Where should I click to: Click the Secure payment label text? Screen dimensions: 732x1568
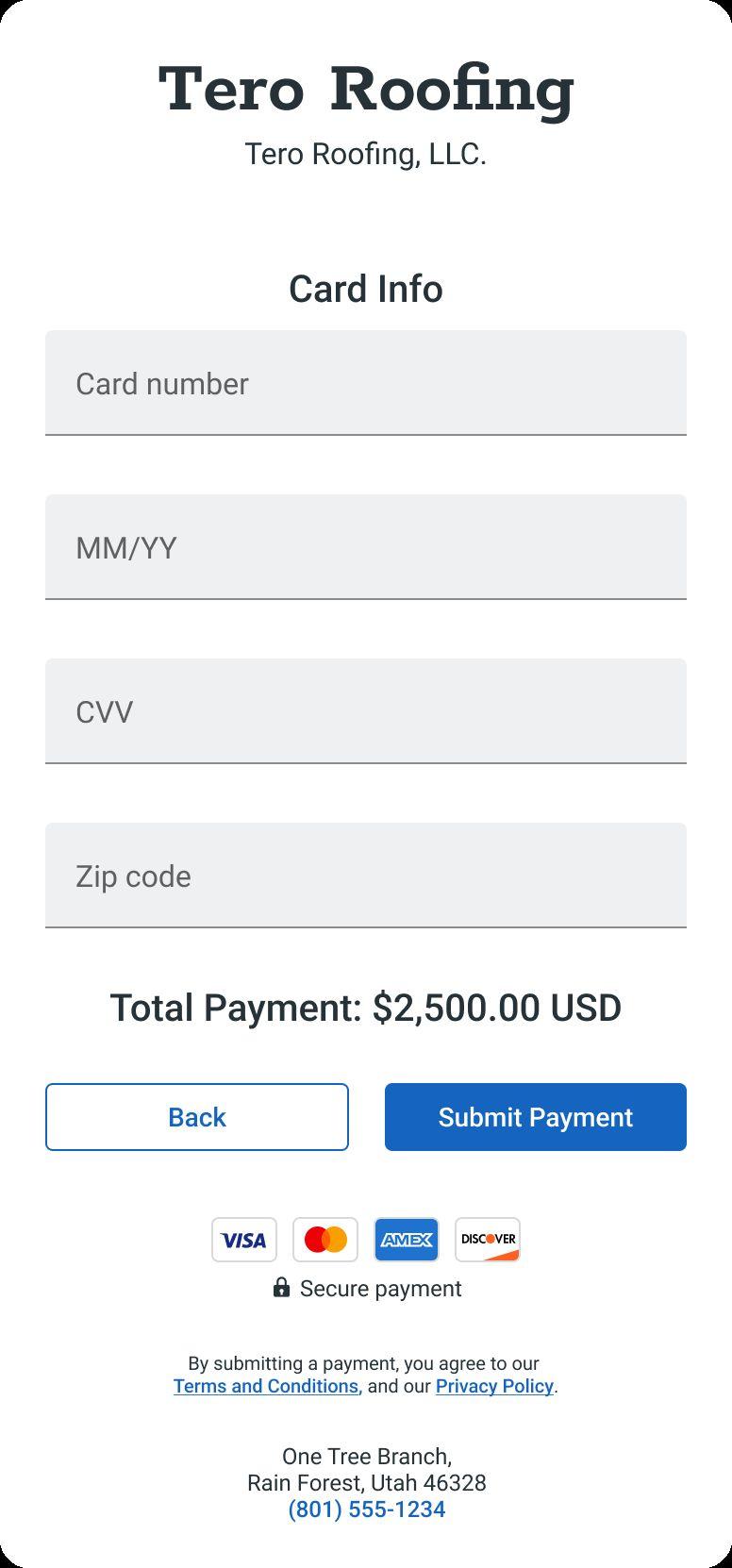pos(381,1289)
